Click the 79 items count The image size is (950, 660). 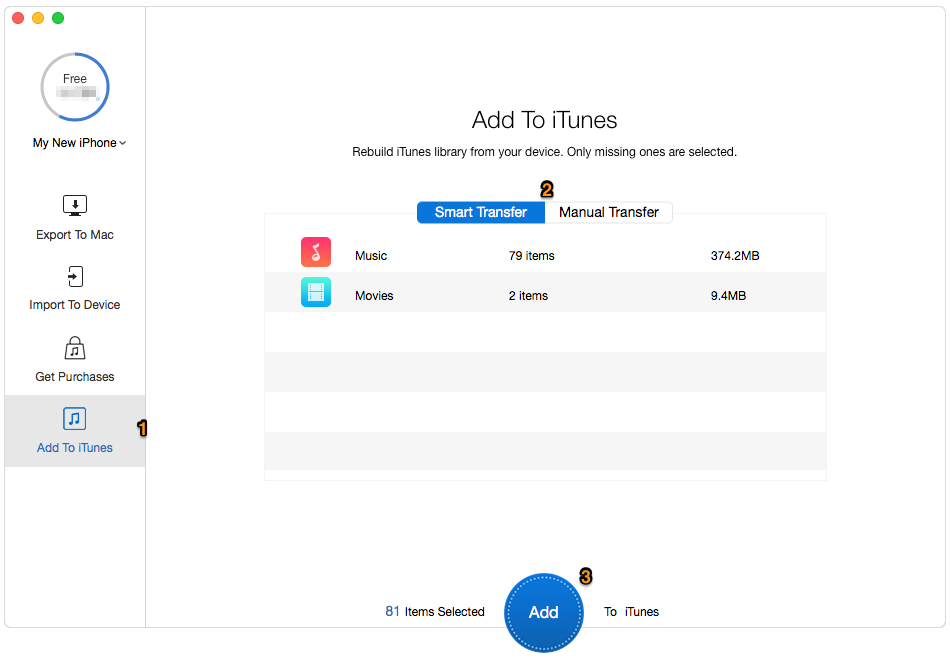point(531,256)
